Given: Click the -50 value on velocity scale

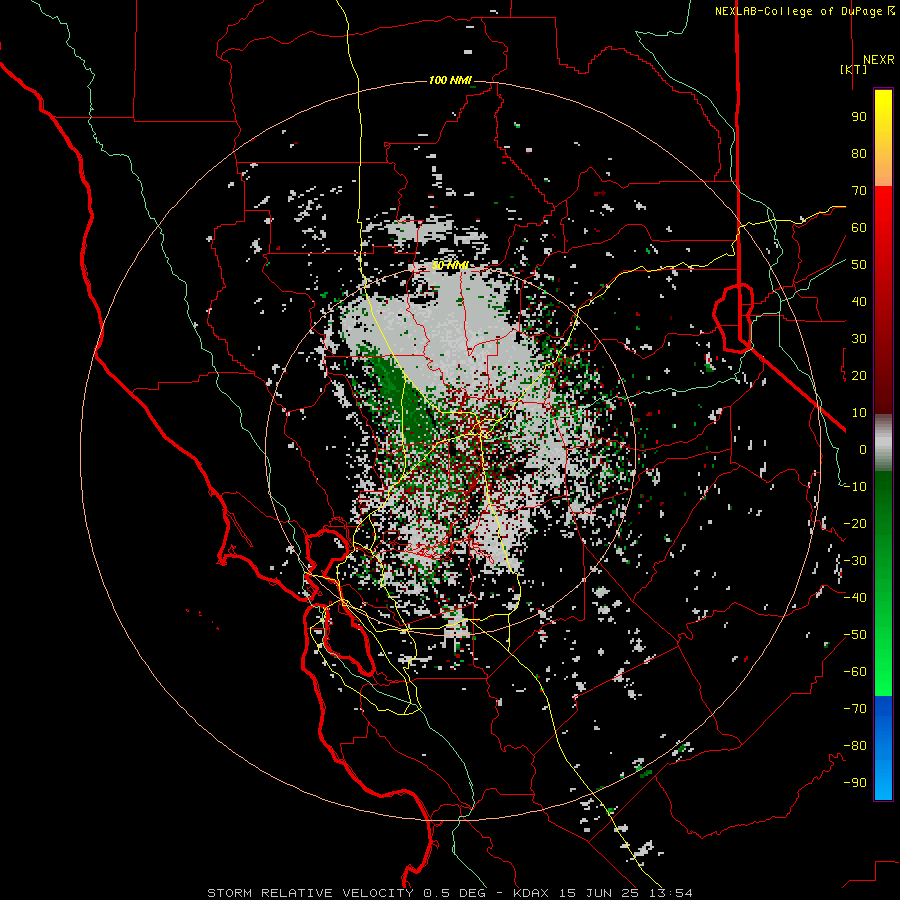Looking at the screenshot, I should tap(855, 635).
